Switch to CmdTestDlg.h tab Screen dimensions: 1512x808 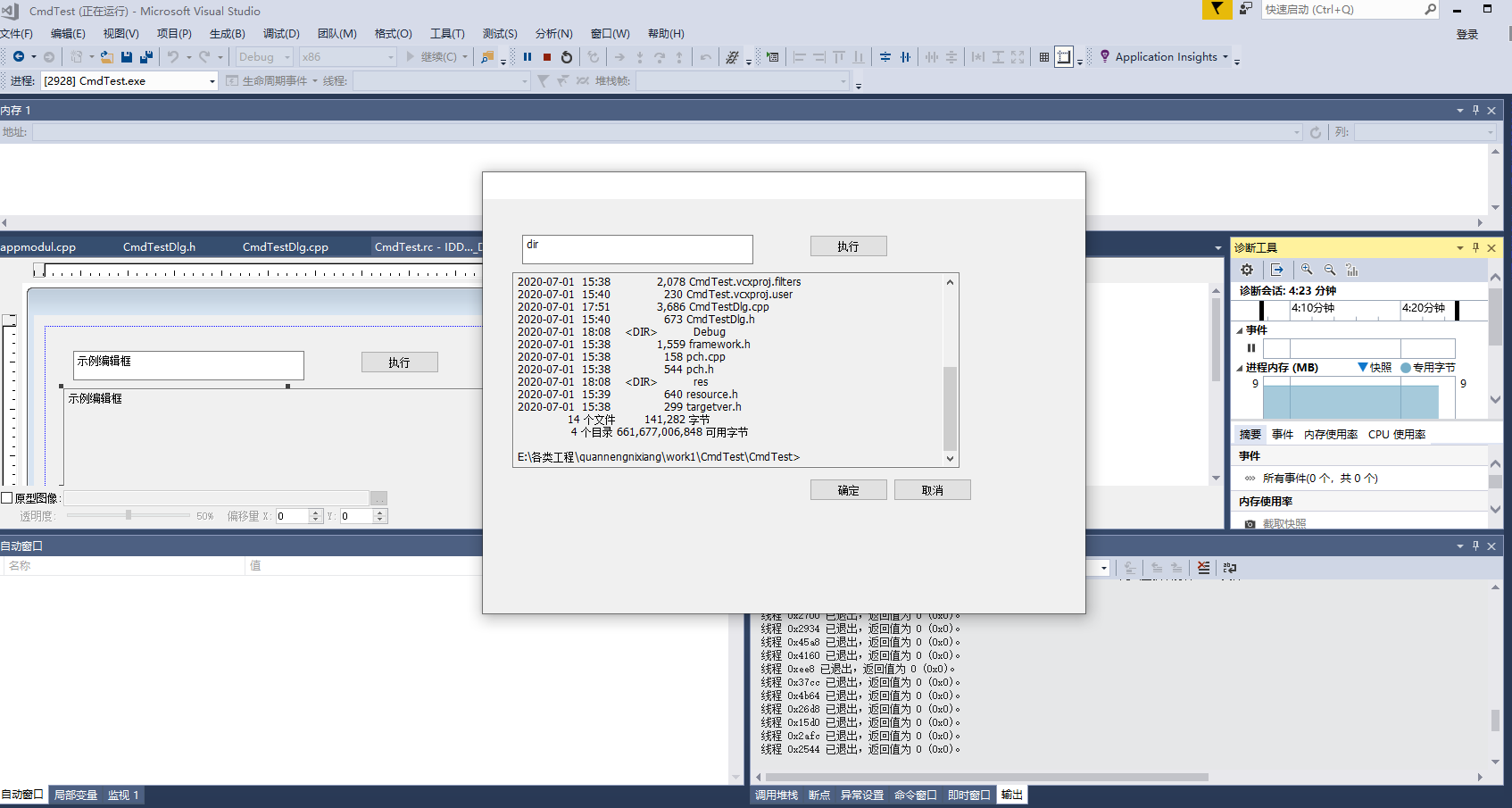coord(159,247)
